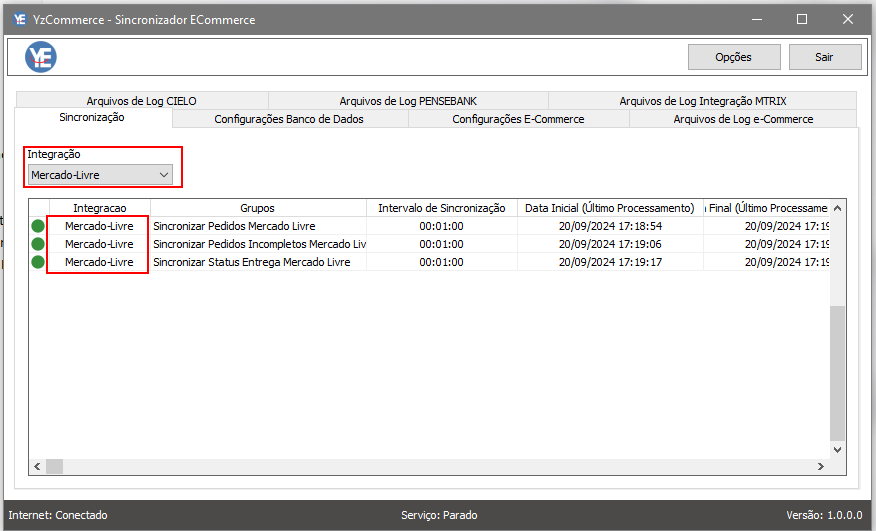Click the table's scroll down arrow
Viewport: 876px width, 531px height.
click(x=837, y=449)
